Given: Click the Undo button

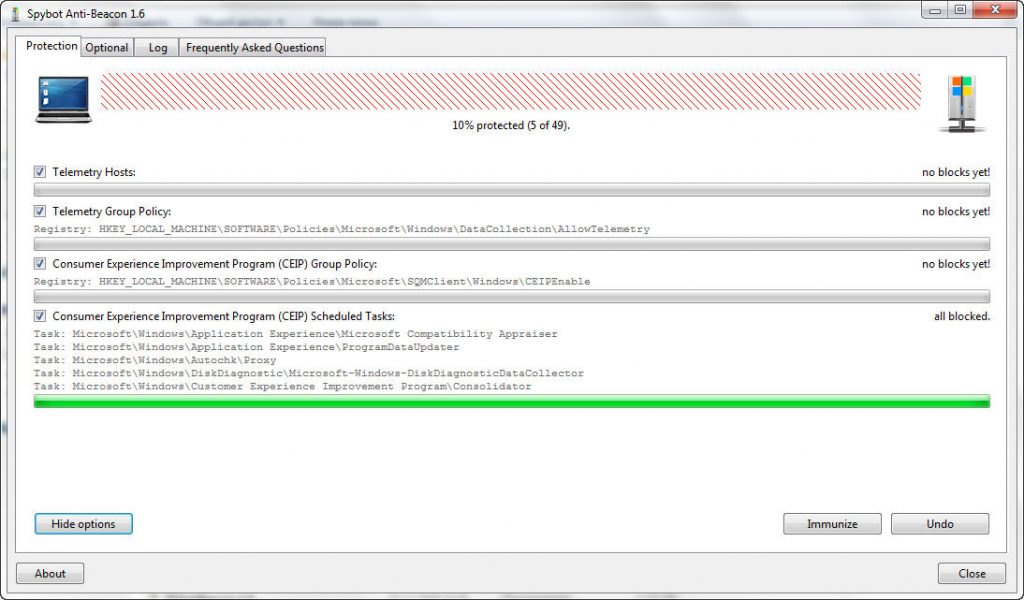Looking at the screenshot, I should [940, 524].
